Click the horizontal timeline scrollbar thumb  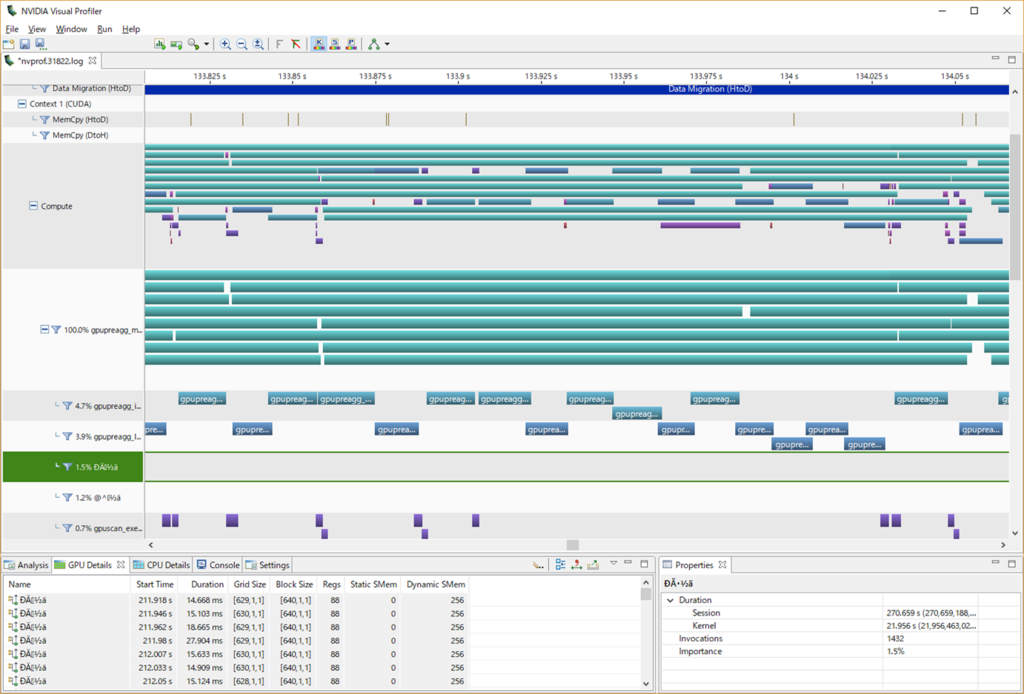coord(573,544)
